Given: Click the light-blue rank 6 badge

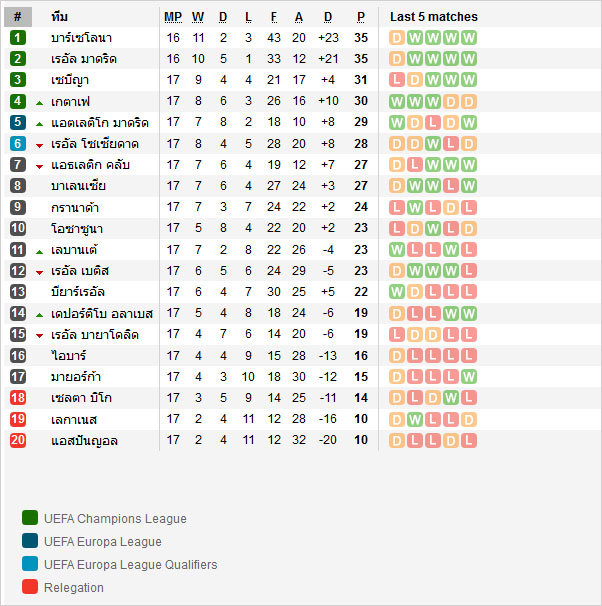Looking at the screenshot, I should [18, 143].
